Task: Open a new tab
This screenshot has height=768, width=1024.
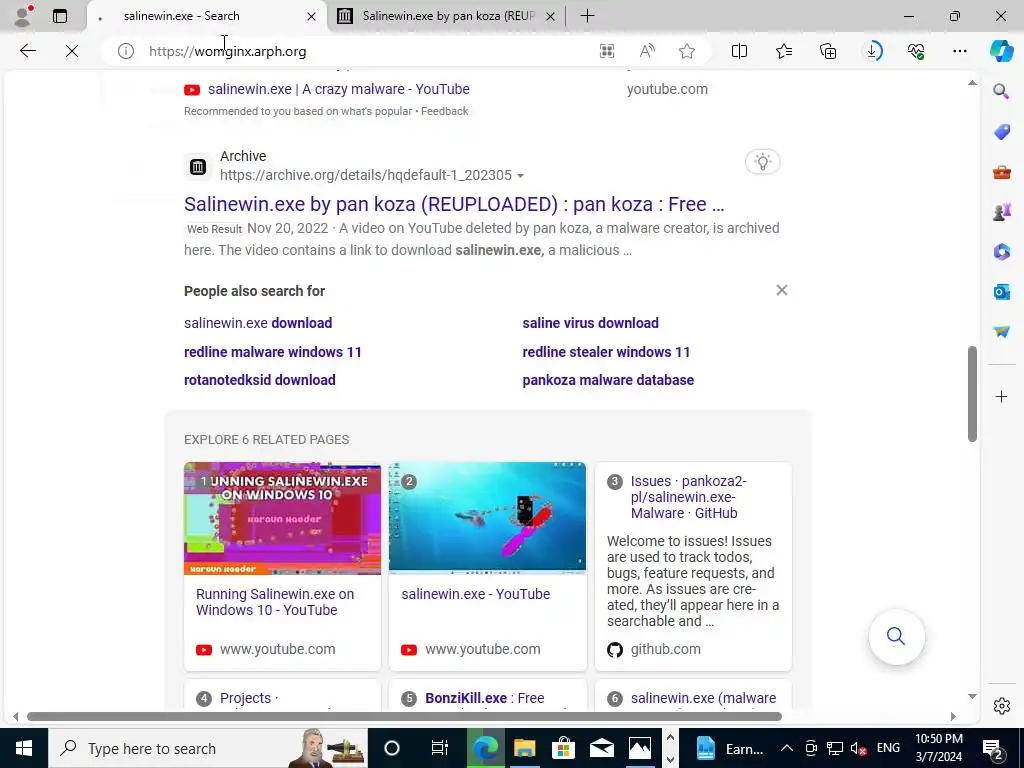Action: coord(587,16)
